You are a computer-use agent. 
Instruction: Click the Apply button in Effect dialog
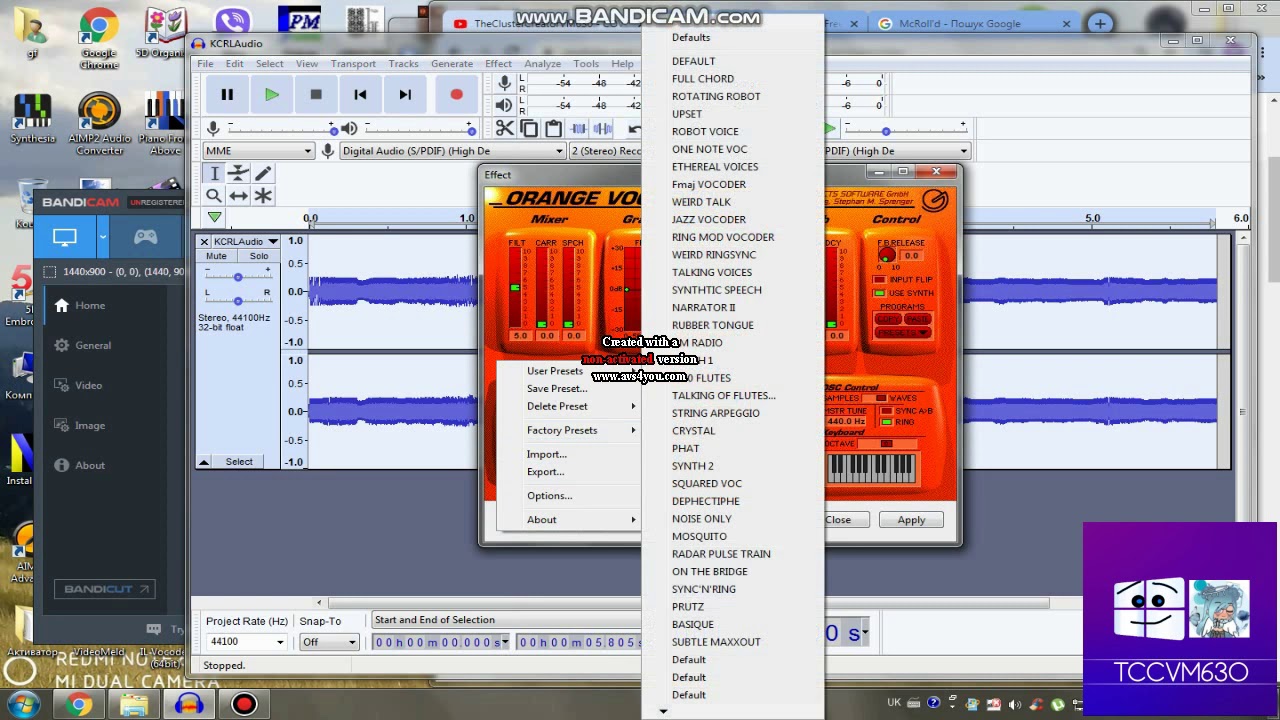[911, 520]
